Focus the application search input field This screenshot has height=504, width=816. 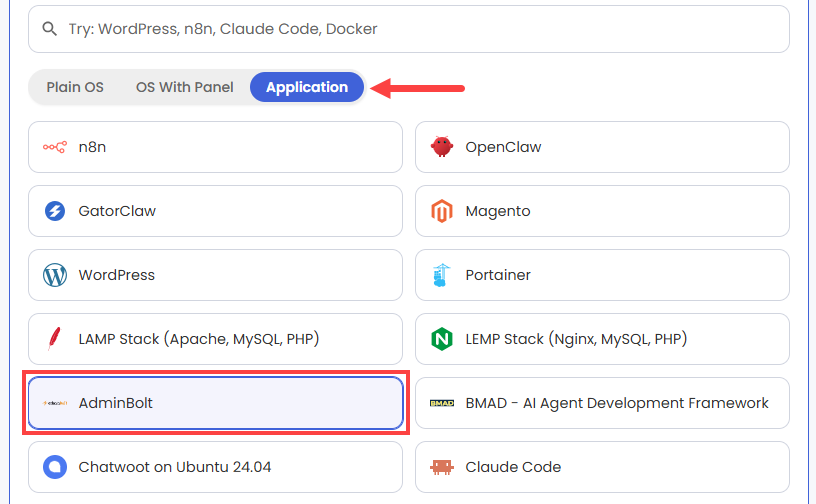pyautogui.click(x=409, y=29)
